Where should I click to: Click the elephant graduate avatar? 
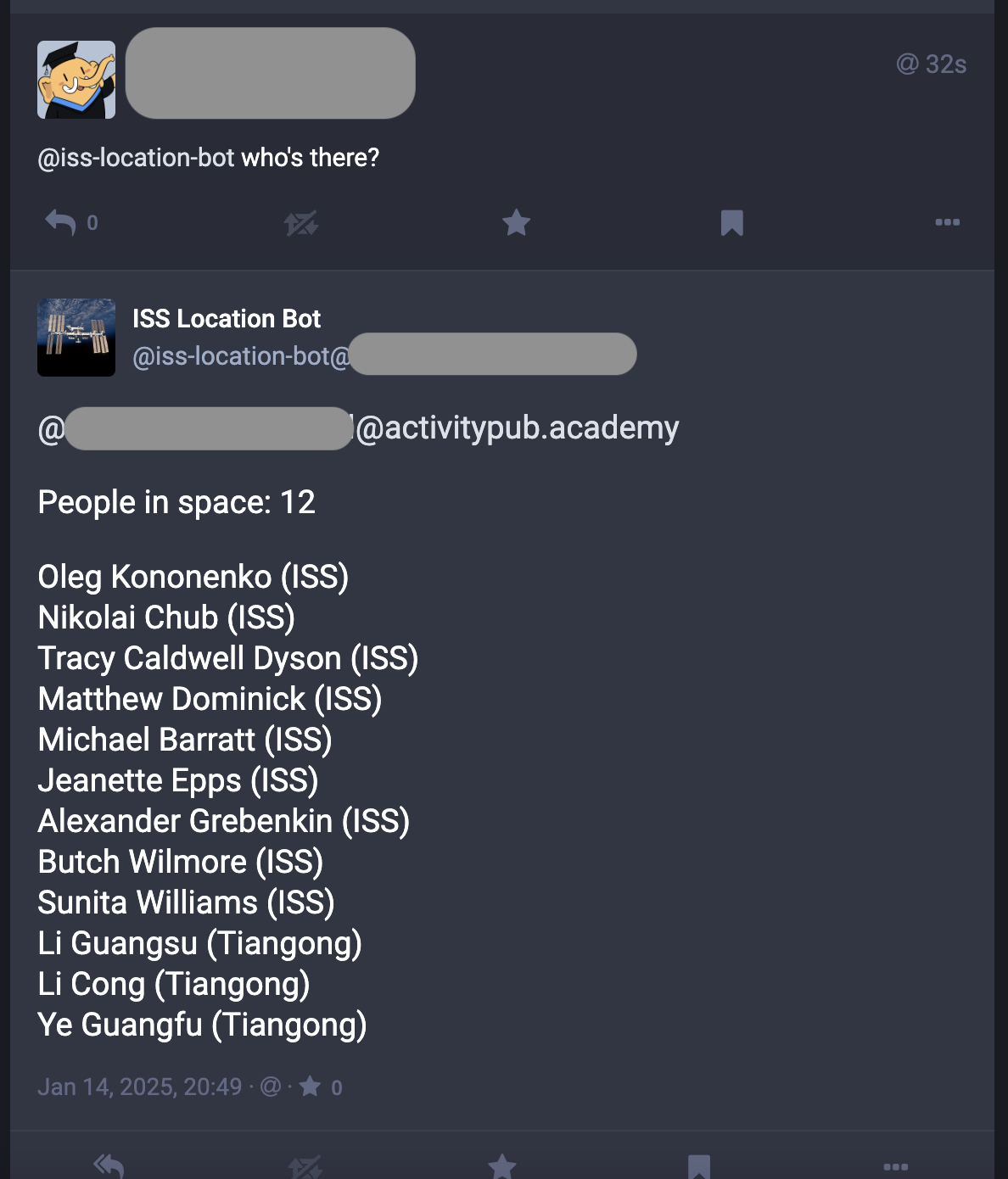(x=76, y=80)
